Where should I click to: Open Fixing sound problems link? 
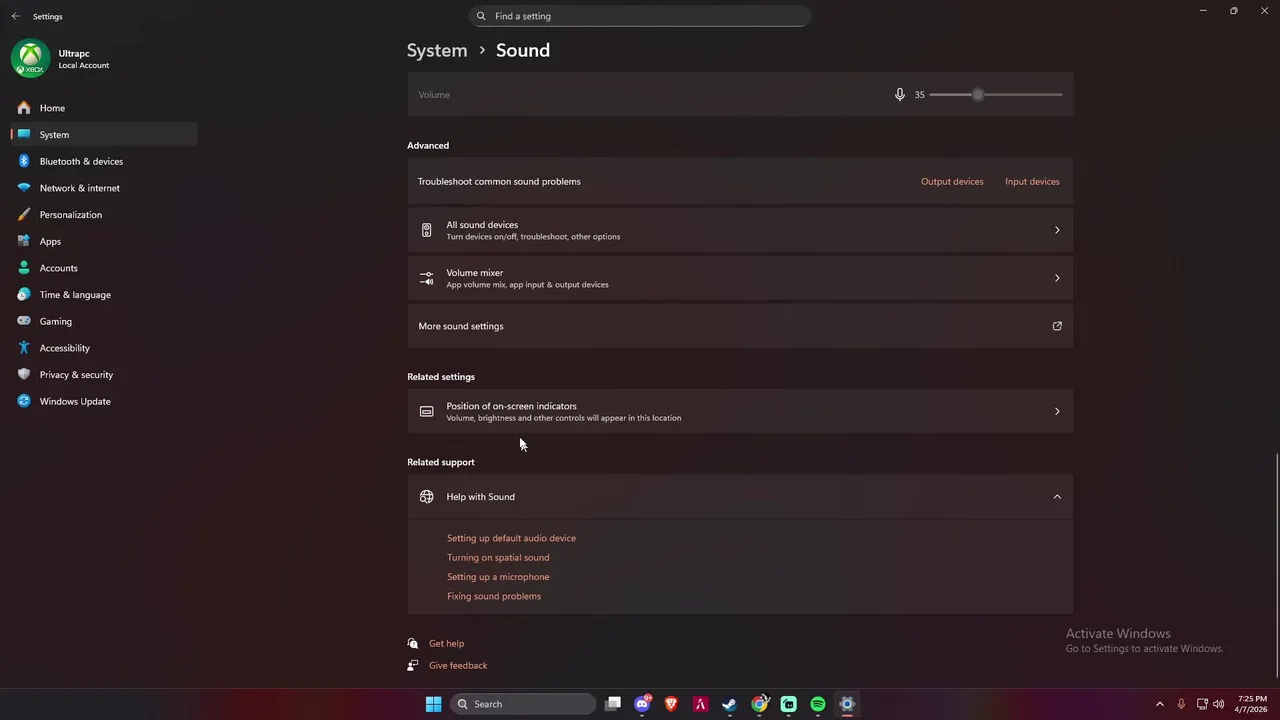494,596
